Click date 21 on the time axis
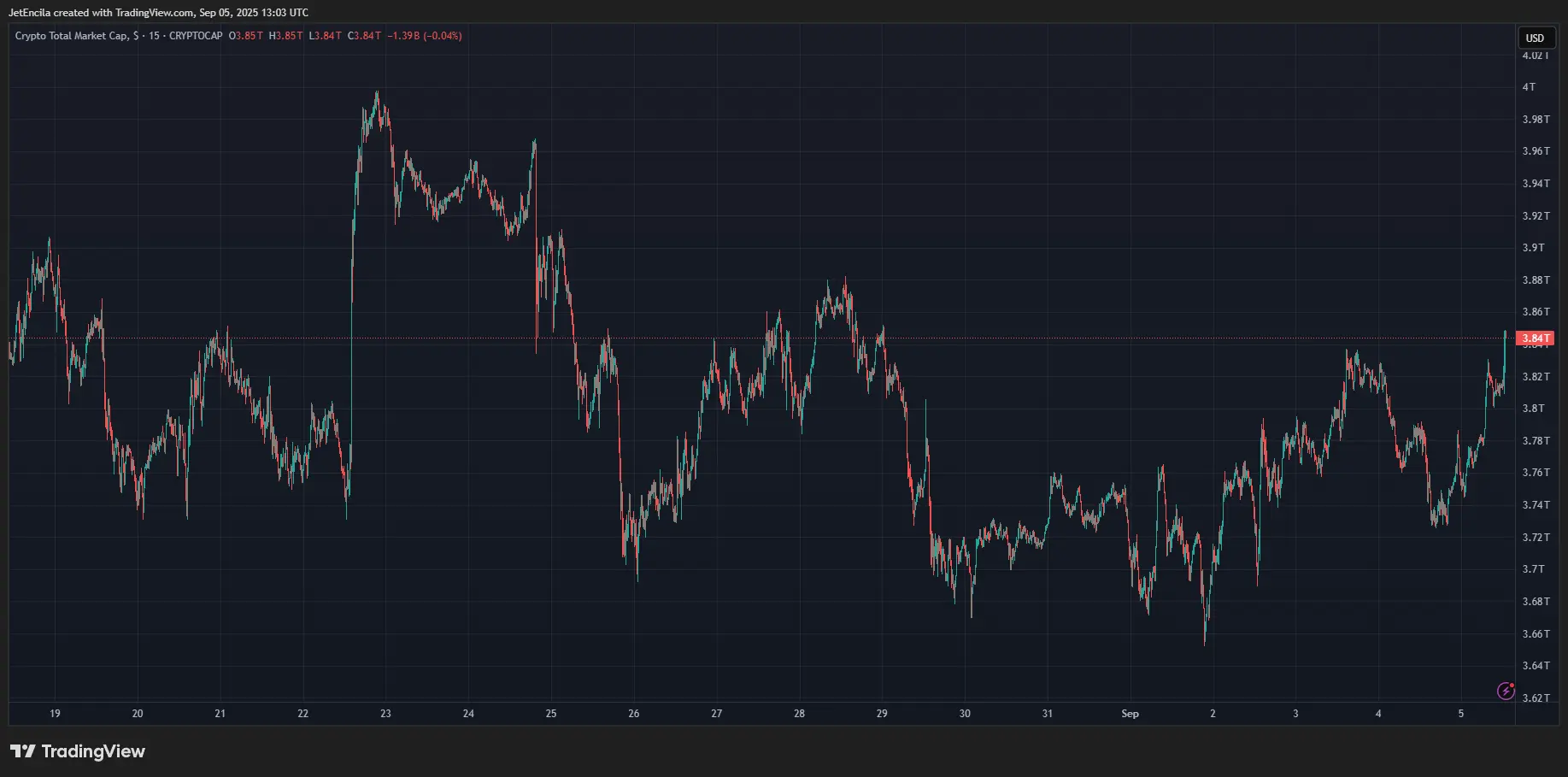The image size is (1568, 777). (x=220, y=714)
